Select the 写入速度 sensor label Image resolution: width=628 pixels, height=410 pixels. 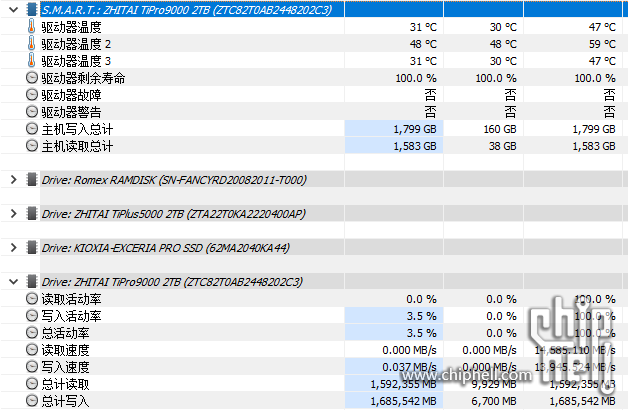point(65,367)
